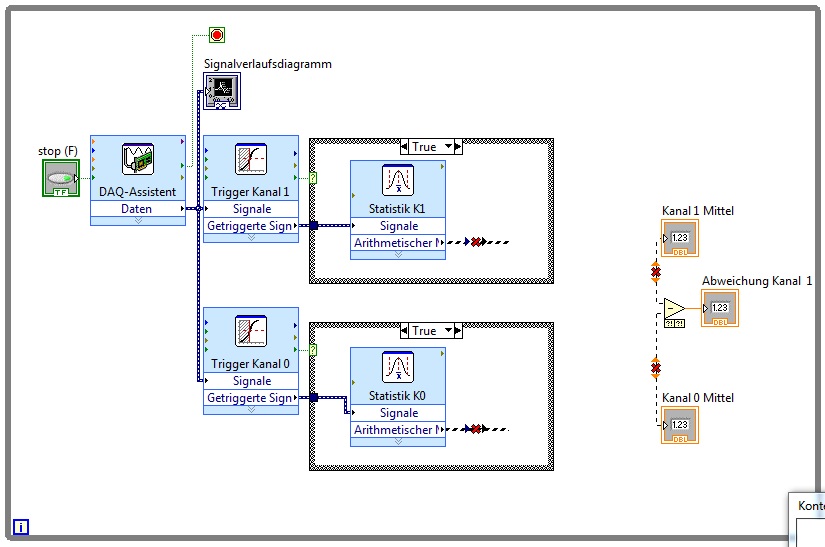825x547 pixels.
Task: Go to next case in lower case structure
Action: pyautogui.click(x=458, y=331)
